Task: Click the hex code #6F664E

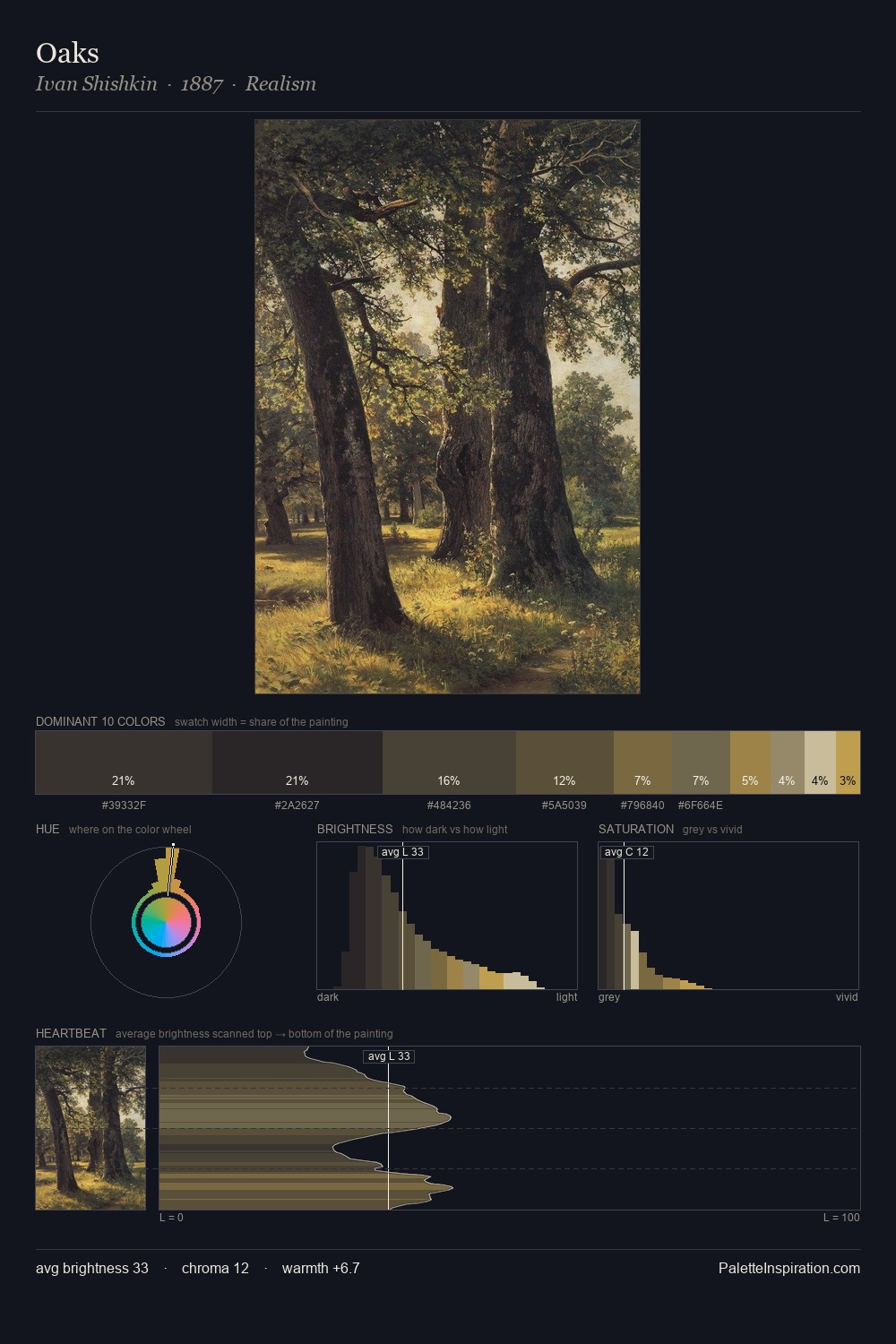Action: 701,806
